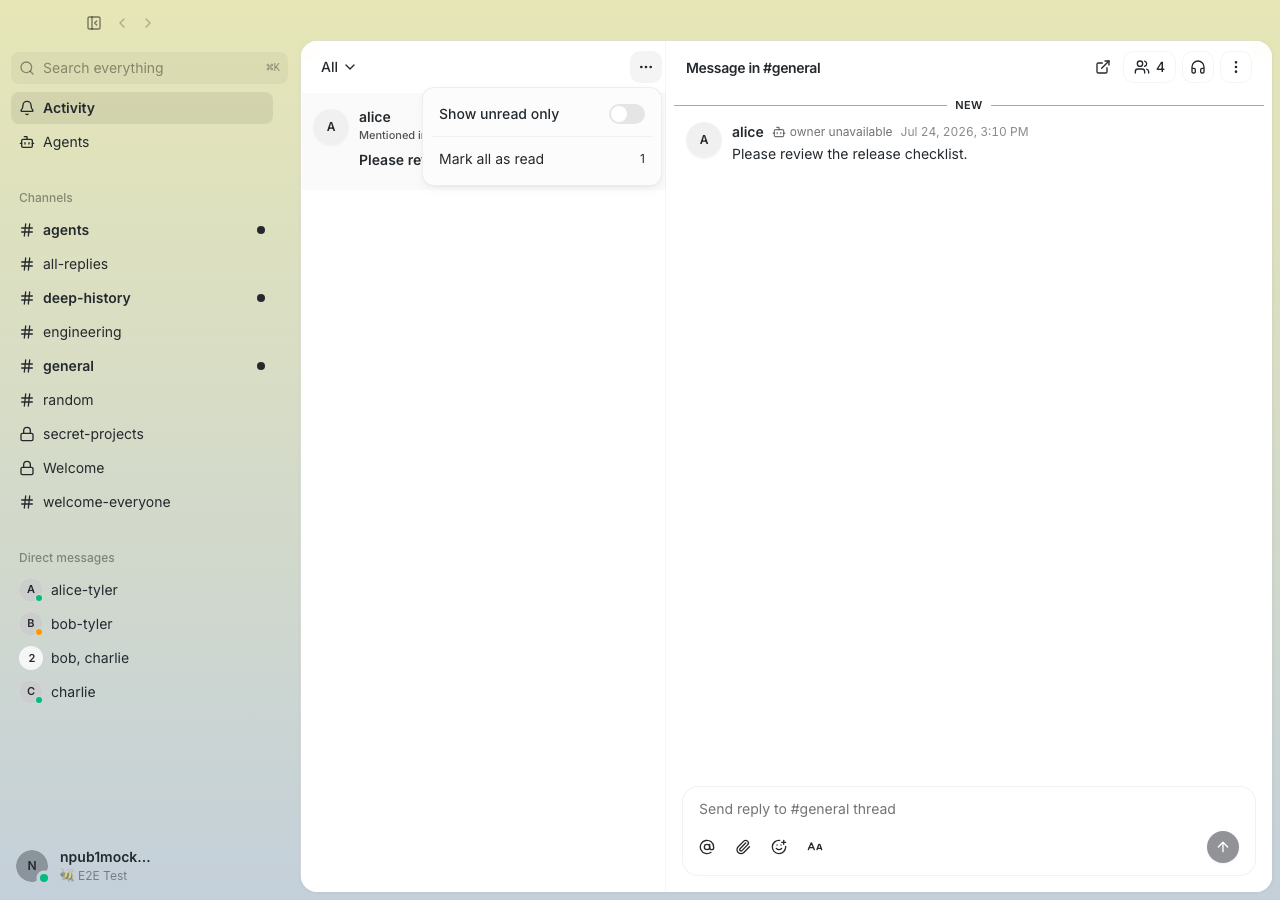Image resolution: width=1280 pixels, height=900 pixels.
Task: Click the Direct messages section header
Action: coord(67,558)
